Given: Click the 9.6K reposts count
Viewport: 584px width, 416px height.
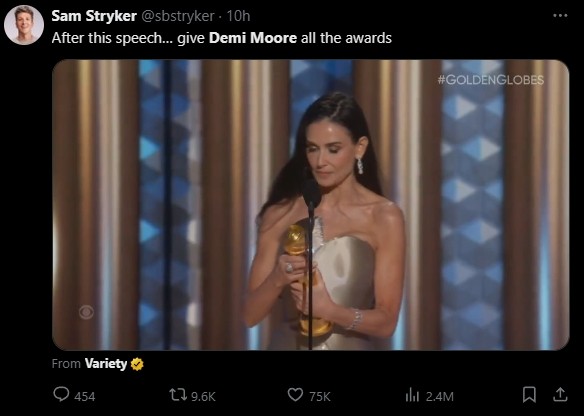Looking at the screenshot, I should click(203, 396).
